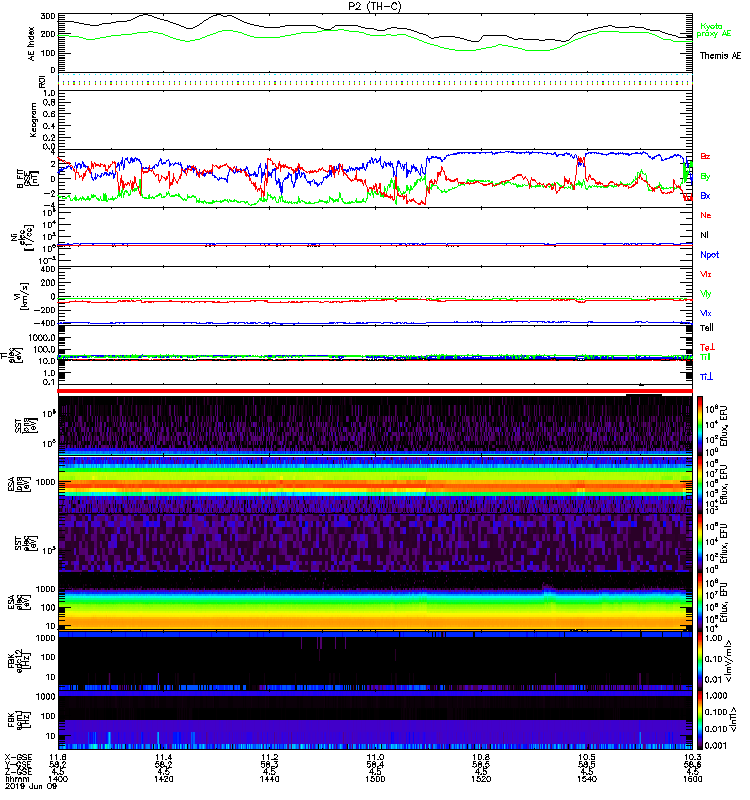Select the X-GSE position value 10.5
This screenshot has height=800, width=750.
[587, 757]
